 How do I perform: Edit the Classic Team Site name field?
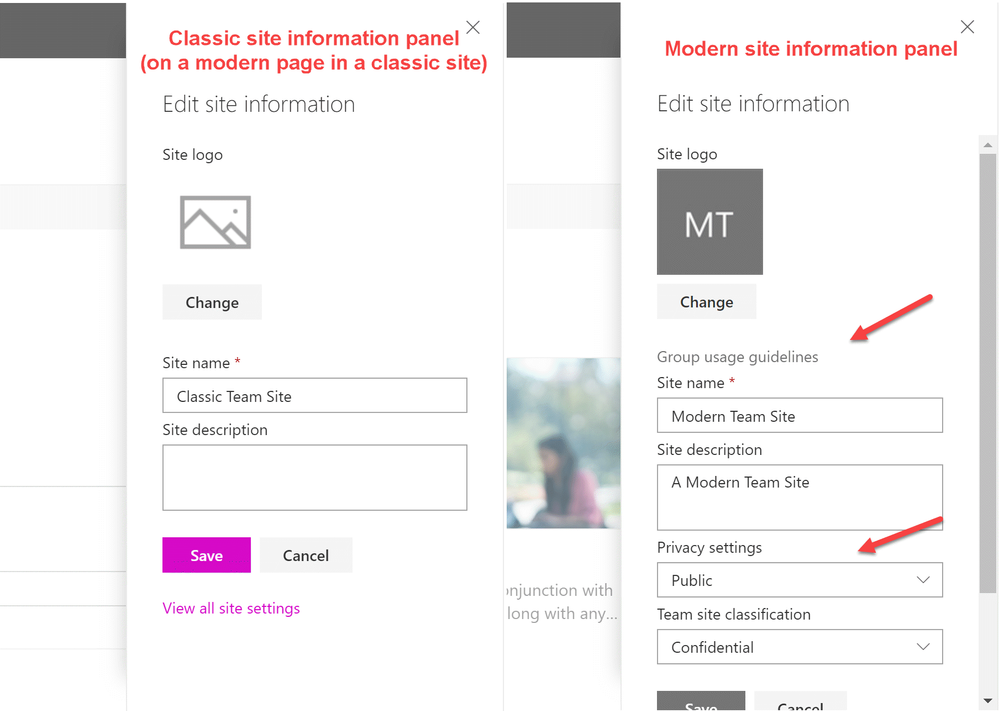tap(315, 396)
